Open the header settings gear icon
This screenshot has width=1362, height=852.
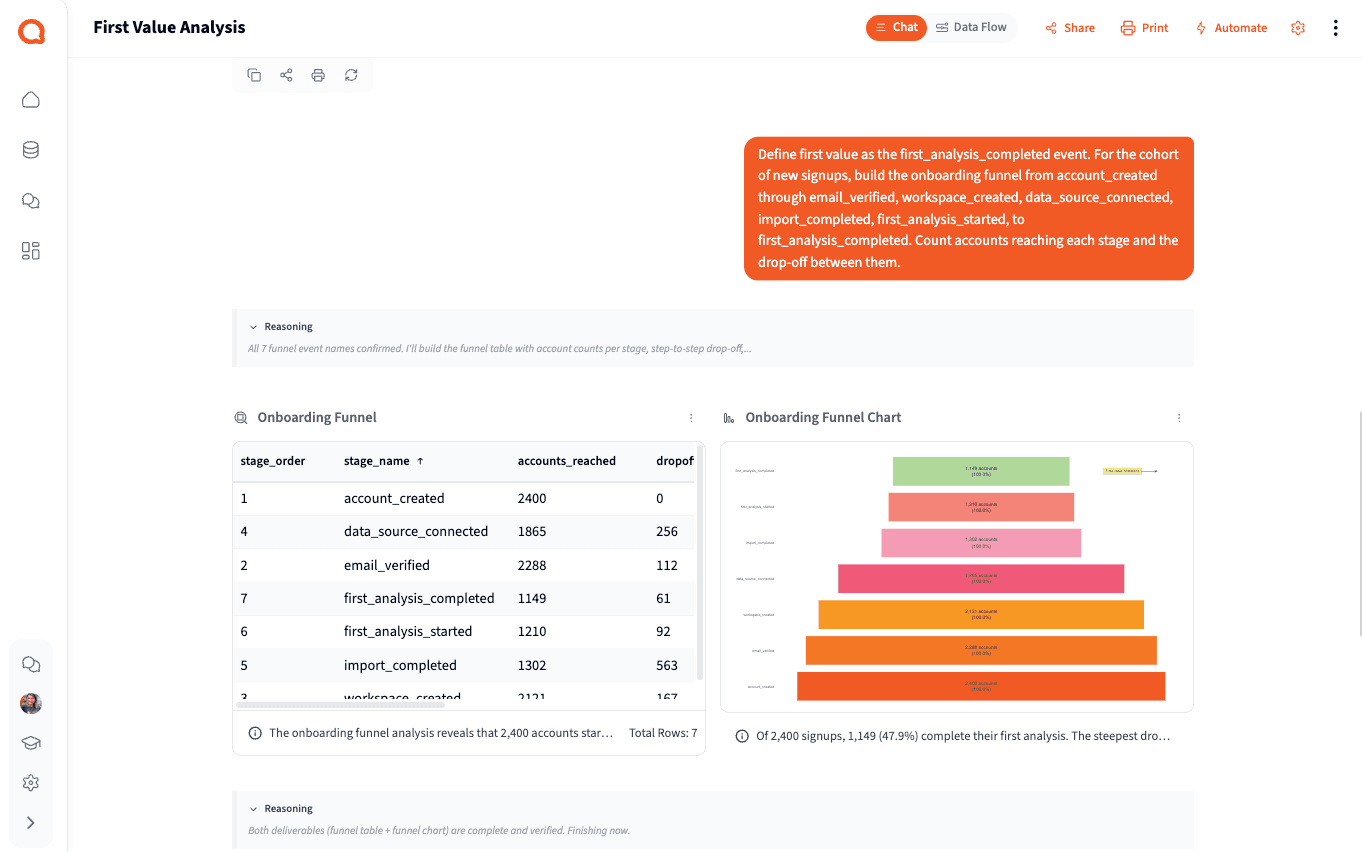[1298, 28]
